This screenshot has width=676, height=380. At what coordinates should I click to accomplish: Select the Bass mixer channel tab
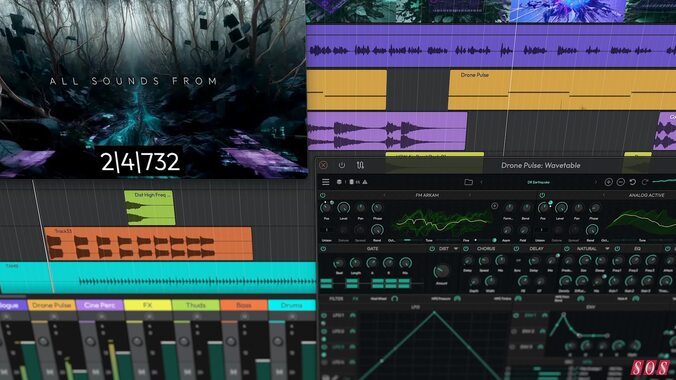(244, 305)
